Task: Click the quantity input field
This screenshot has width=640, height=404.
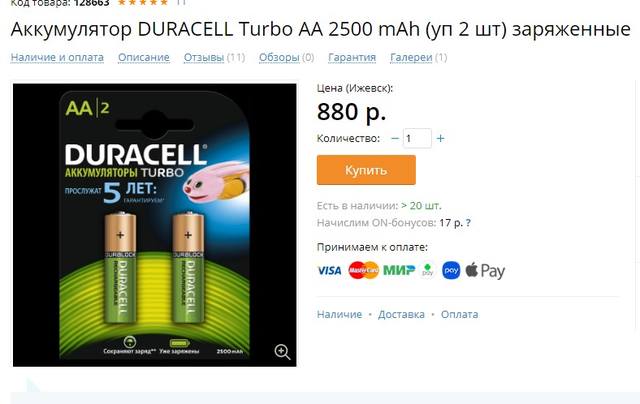Action: (x=417, y=138)
